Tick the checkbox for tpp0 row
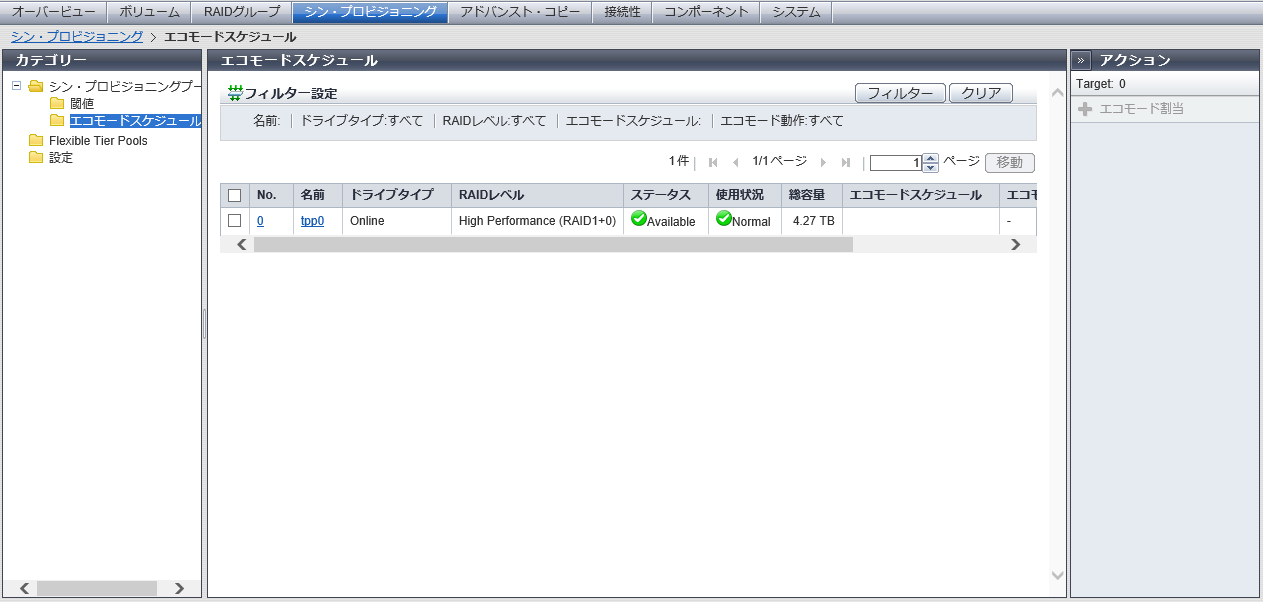1263x602 pixels. pos(235,221)
